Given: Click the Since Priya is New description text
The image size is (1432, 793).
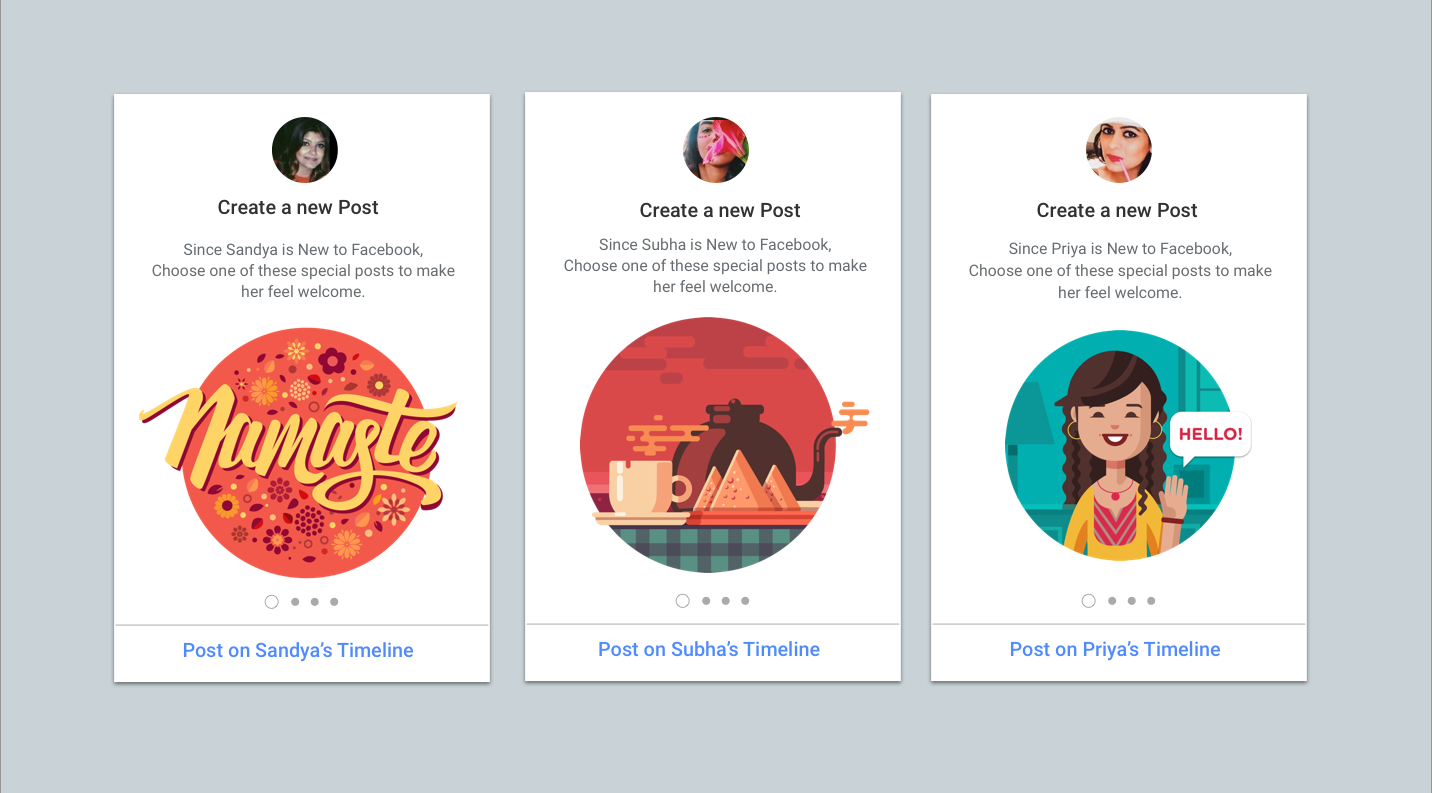Looking at the screenshot, I should [1120, 270].
